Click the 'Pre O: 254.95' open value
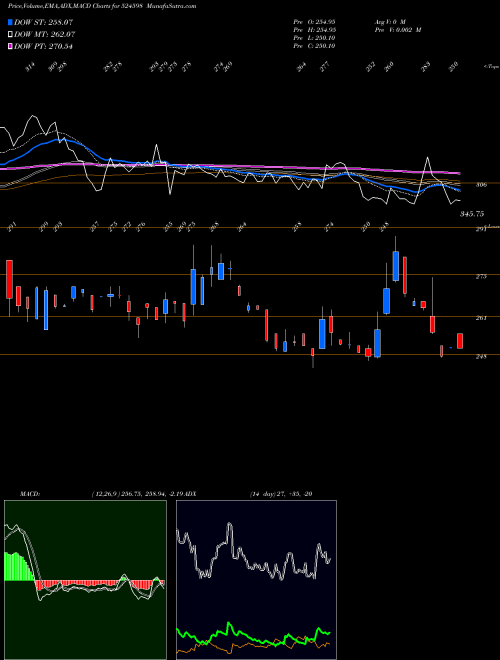Screen dimensions: 500x660 coord(314,21)
